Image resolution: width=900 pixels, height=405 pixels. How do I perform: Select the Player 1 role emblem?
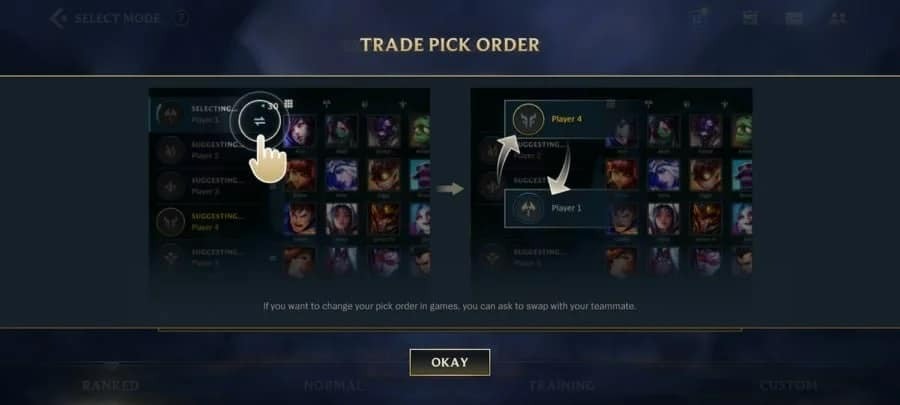click(528, 209)
